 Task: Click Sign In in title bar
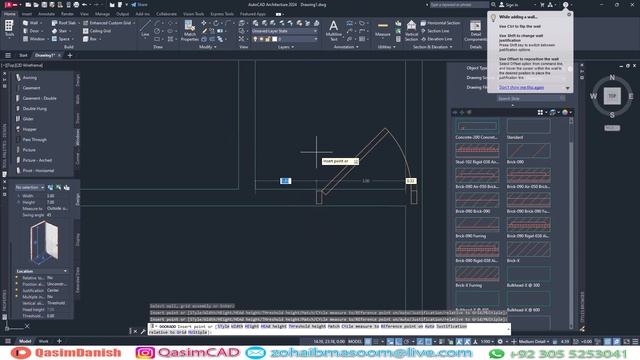(x=509, y=4)
